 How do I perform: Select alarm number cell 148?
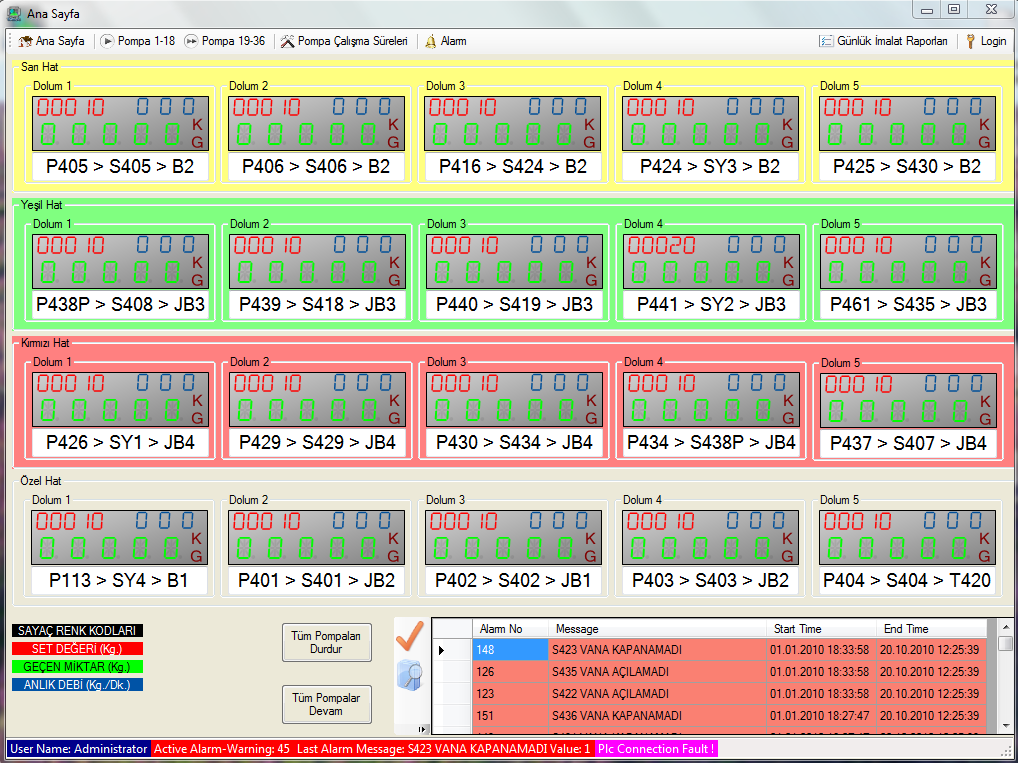click(510, 650)
